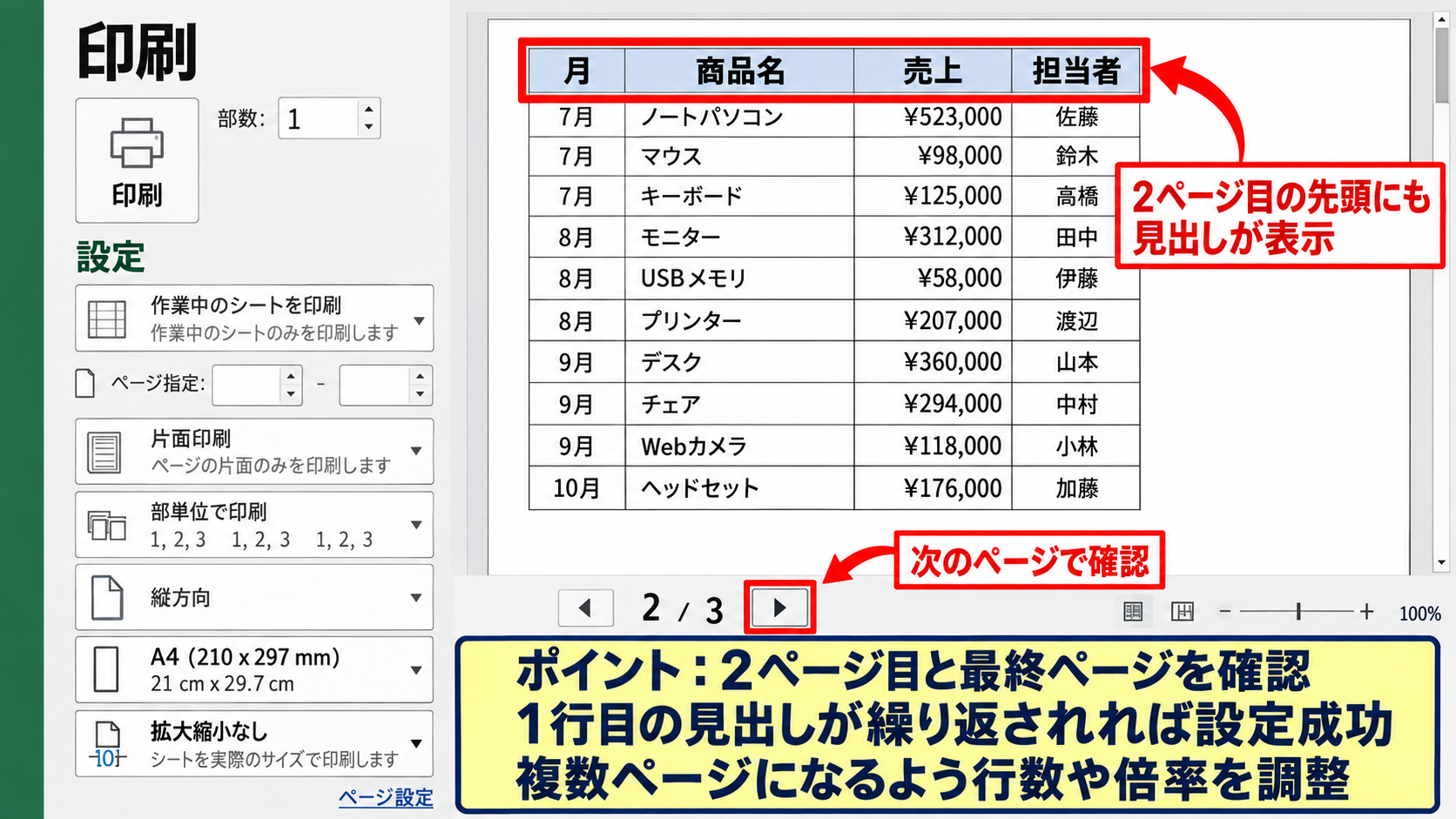Viewport: 1456px width, 819px height.
Task: Click the portrait page icon beside 縦方向
Action: coord(107,598)
